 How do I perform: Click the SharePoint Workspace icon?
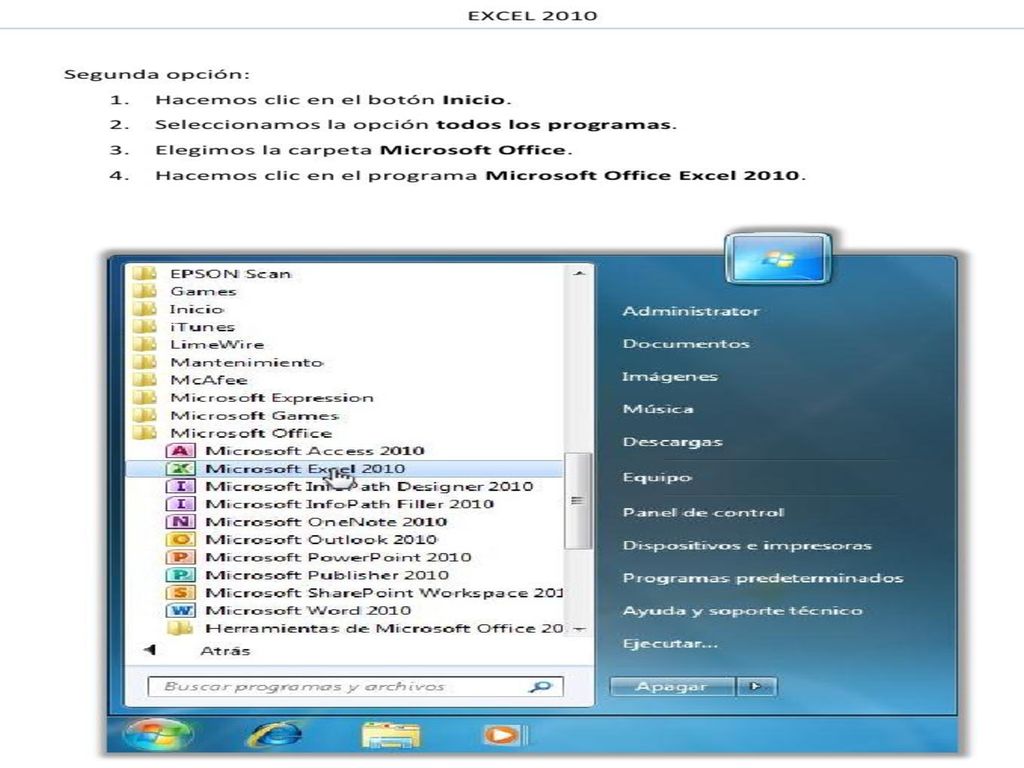click(x=180, y=592)
